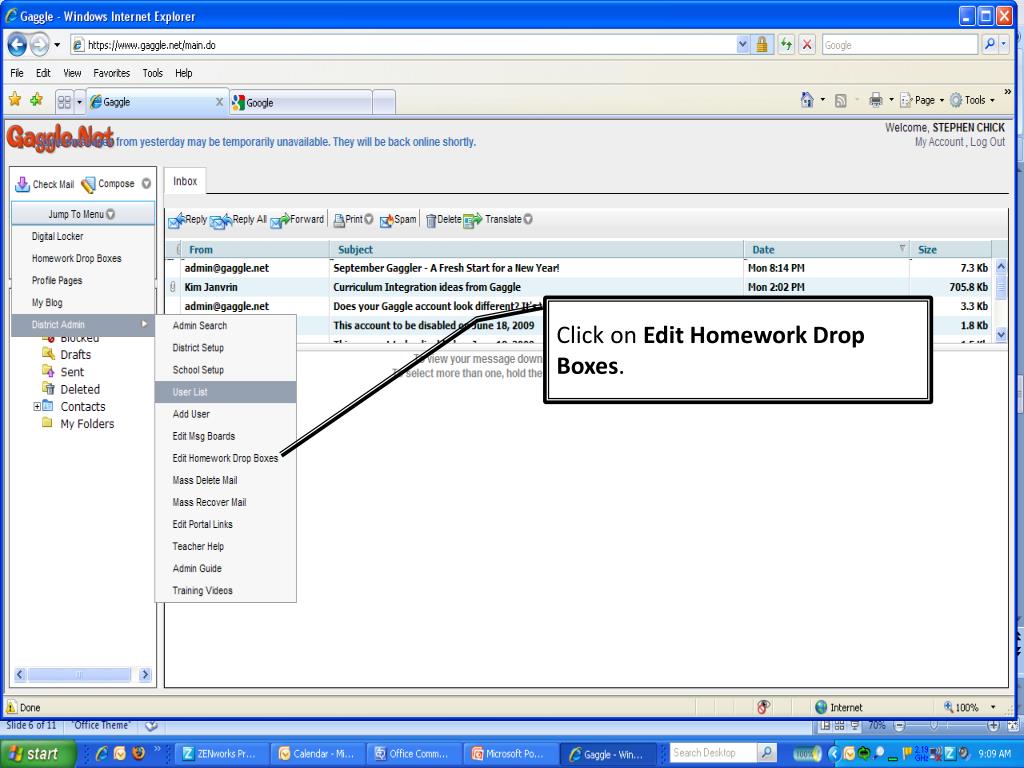This screenshot has height=768, width=1024.
Task: Select Edit Homework Drop Boxes
Action: pyautogui.click(x=225, y=458)
